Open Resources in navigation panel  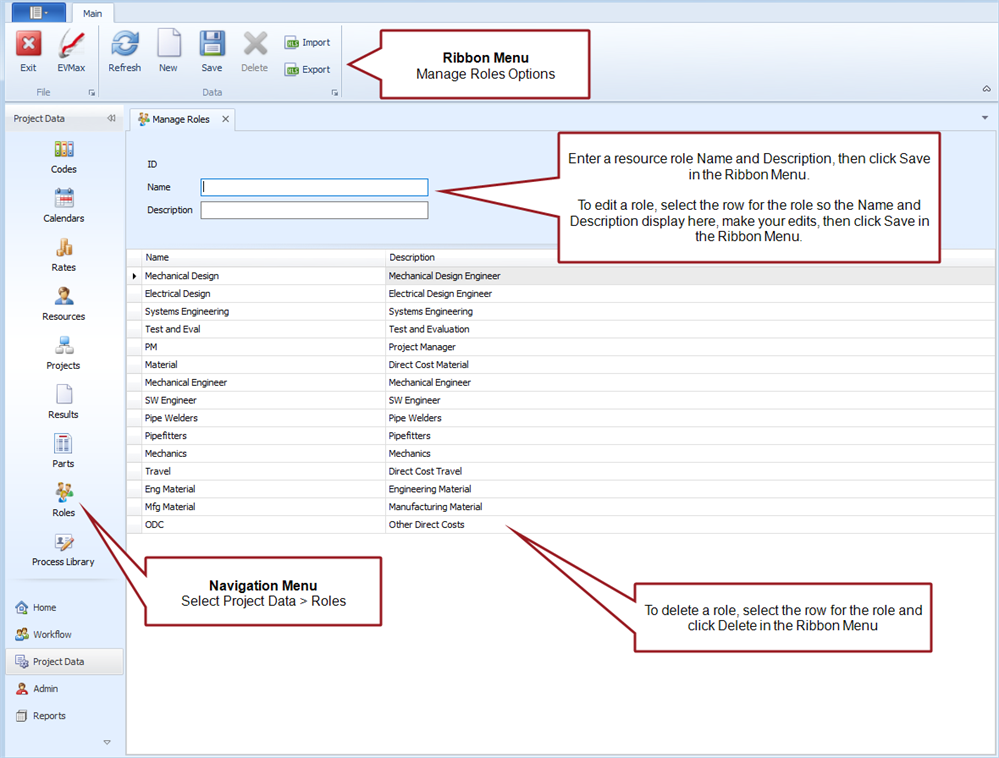click(64, 304)
